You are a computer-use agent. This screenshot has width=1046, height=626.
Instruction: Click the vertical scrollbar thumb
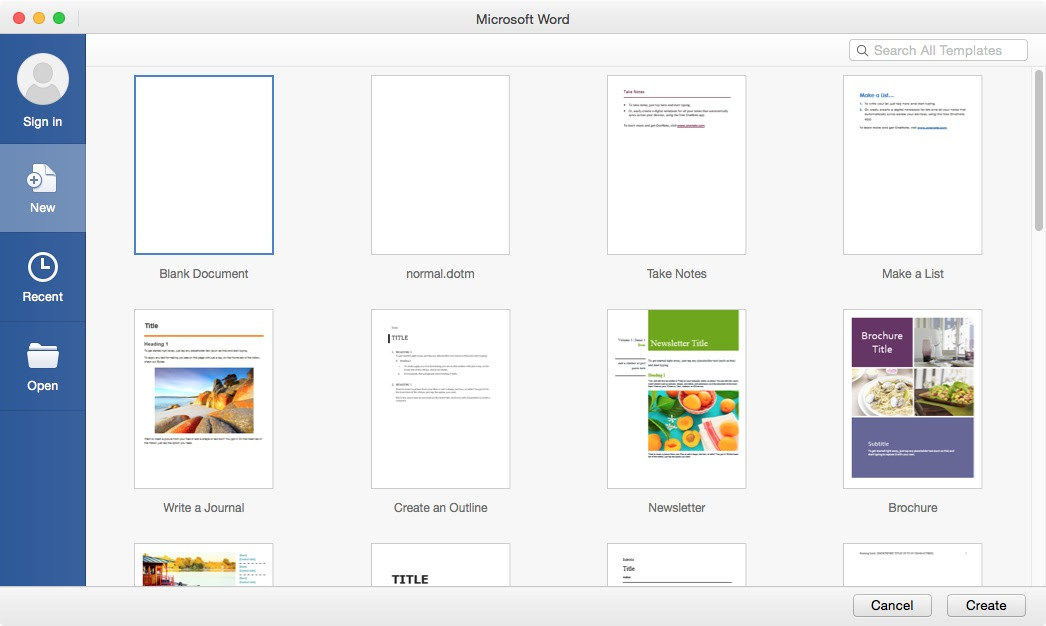pyautogui.click(x=1039, y=150)
